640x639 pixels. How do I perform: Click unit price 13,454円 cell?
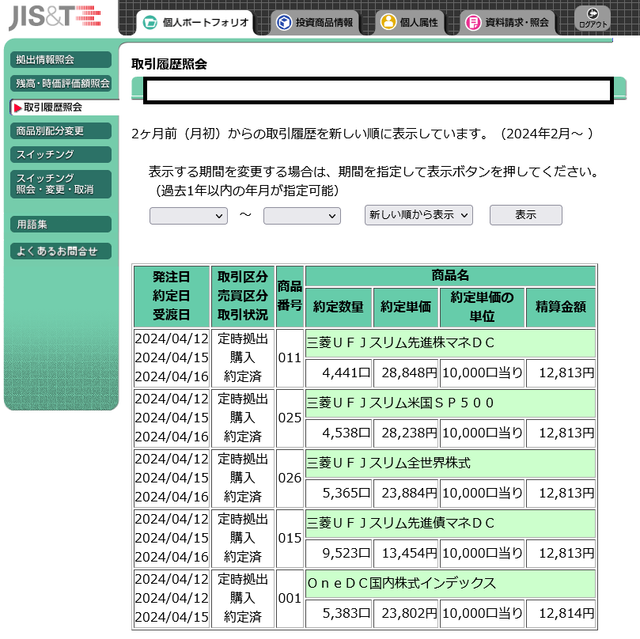point(406,553)
